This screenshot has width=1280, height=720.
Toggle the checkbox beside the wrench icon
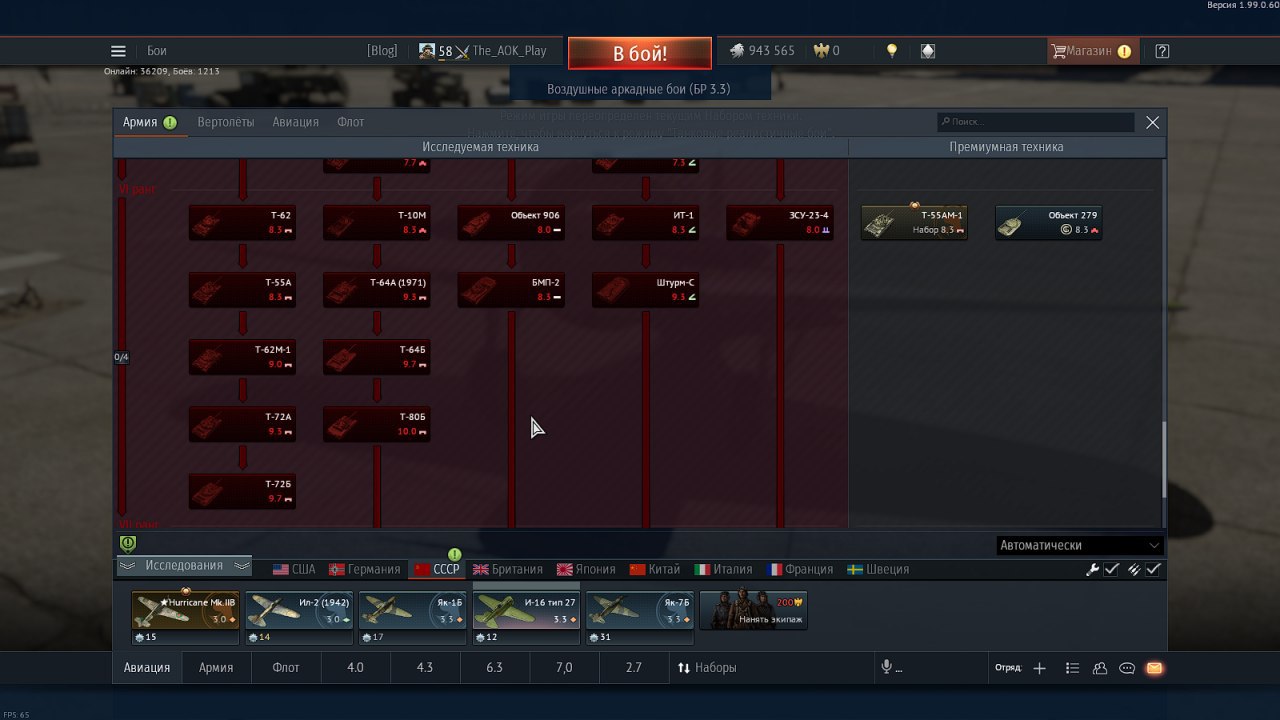[x=1112, y=569]
